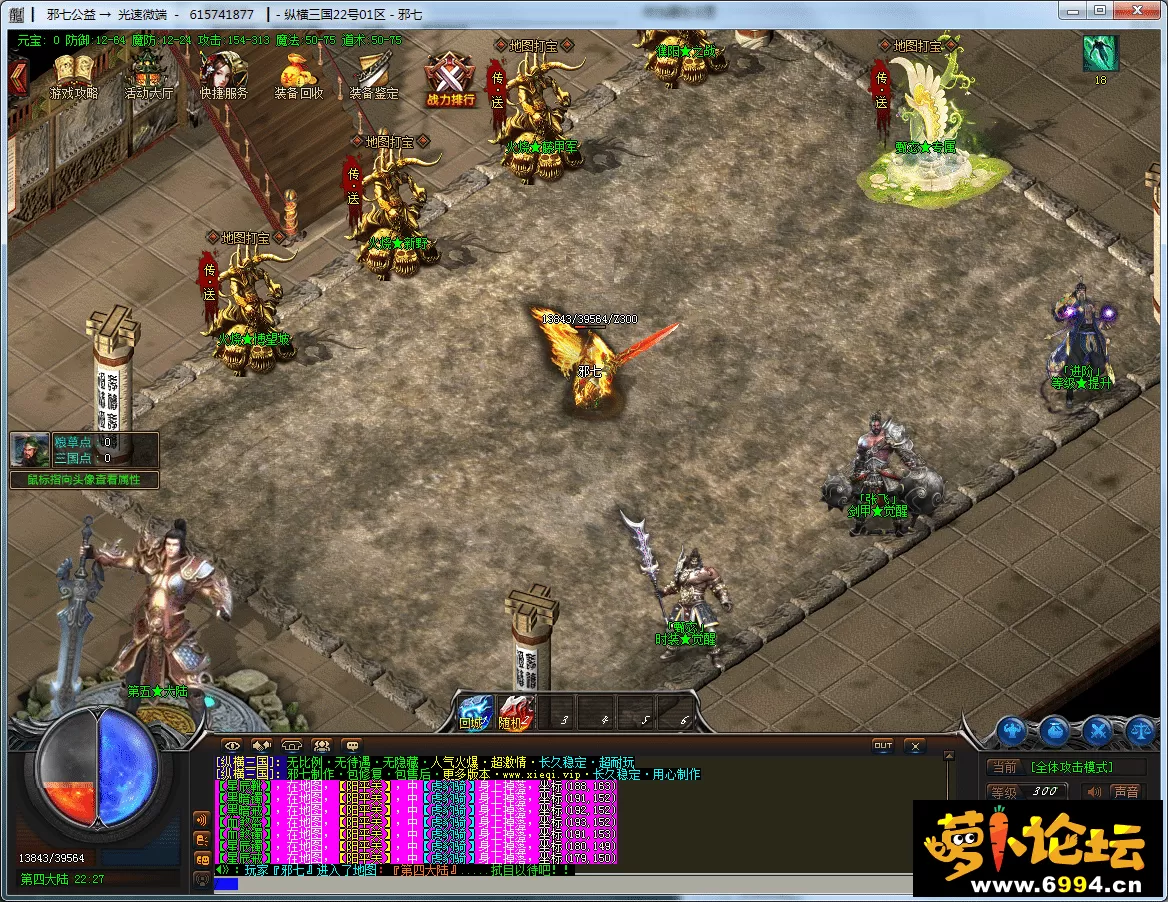Click the www.xieqi.vip link in chat
This screenshot has width=1168, height=902.
click(542, 774)
